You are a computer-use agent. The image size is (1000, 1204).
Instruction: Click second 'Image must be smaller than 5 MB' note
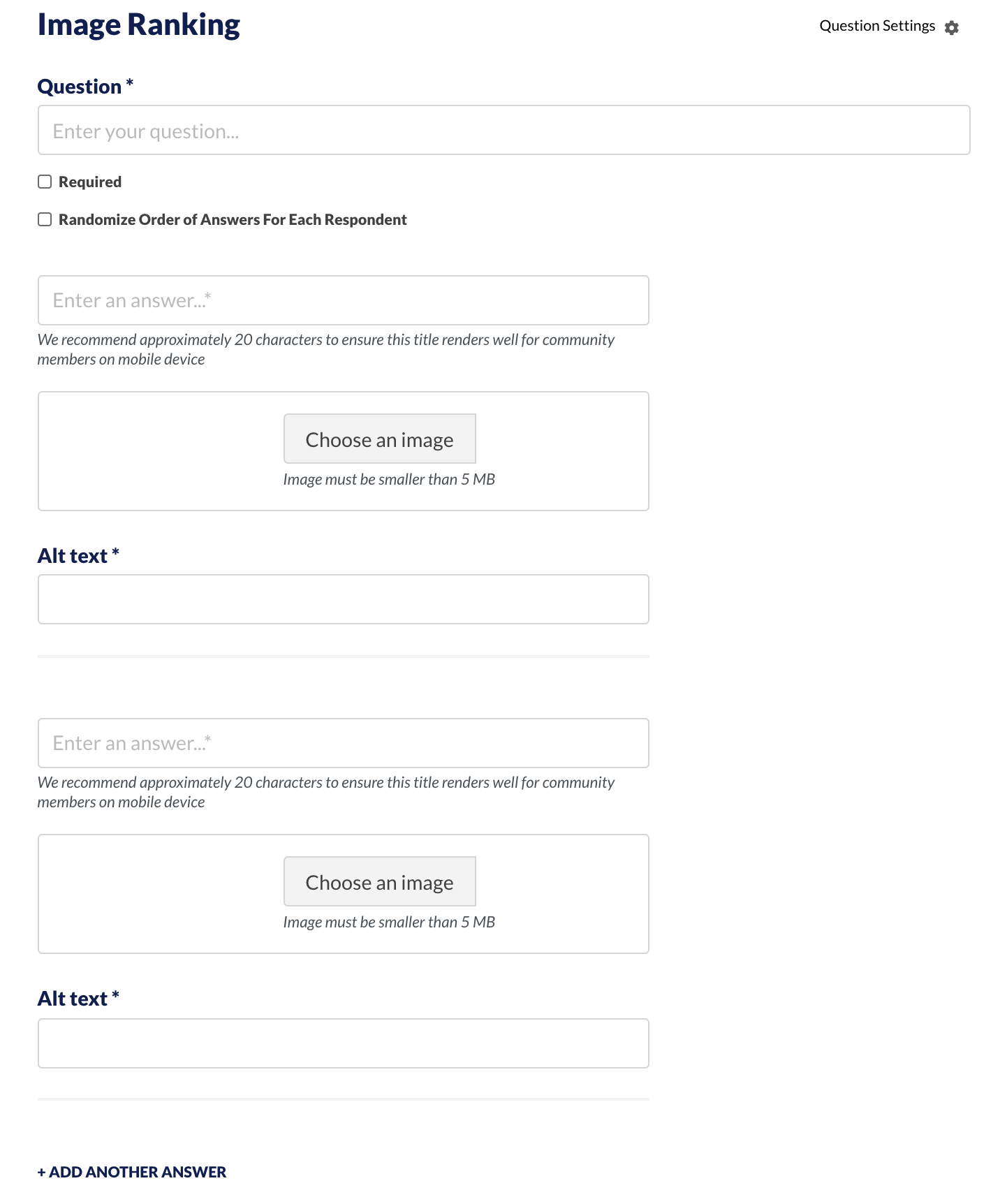click(389, 922)
